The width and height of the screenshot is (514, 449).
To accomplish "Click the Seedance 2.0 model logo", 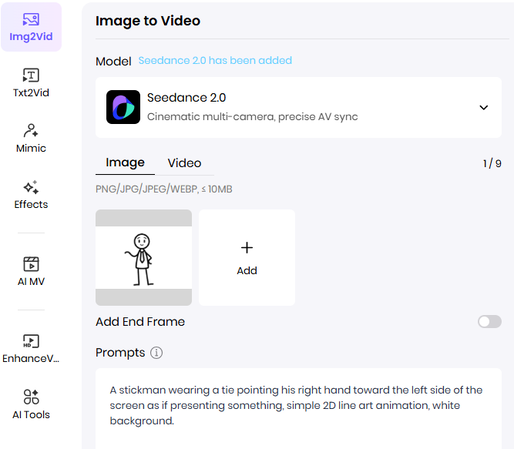I will click(x=123, y=107).
